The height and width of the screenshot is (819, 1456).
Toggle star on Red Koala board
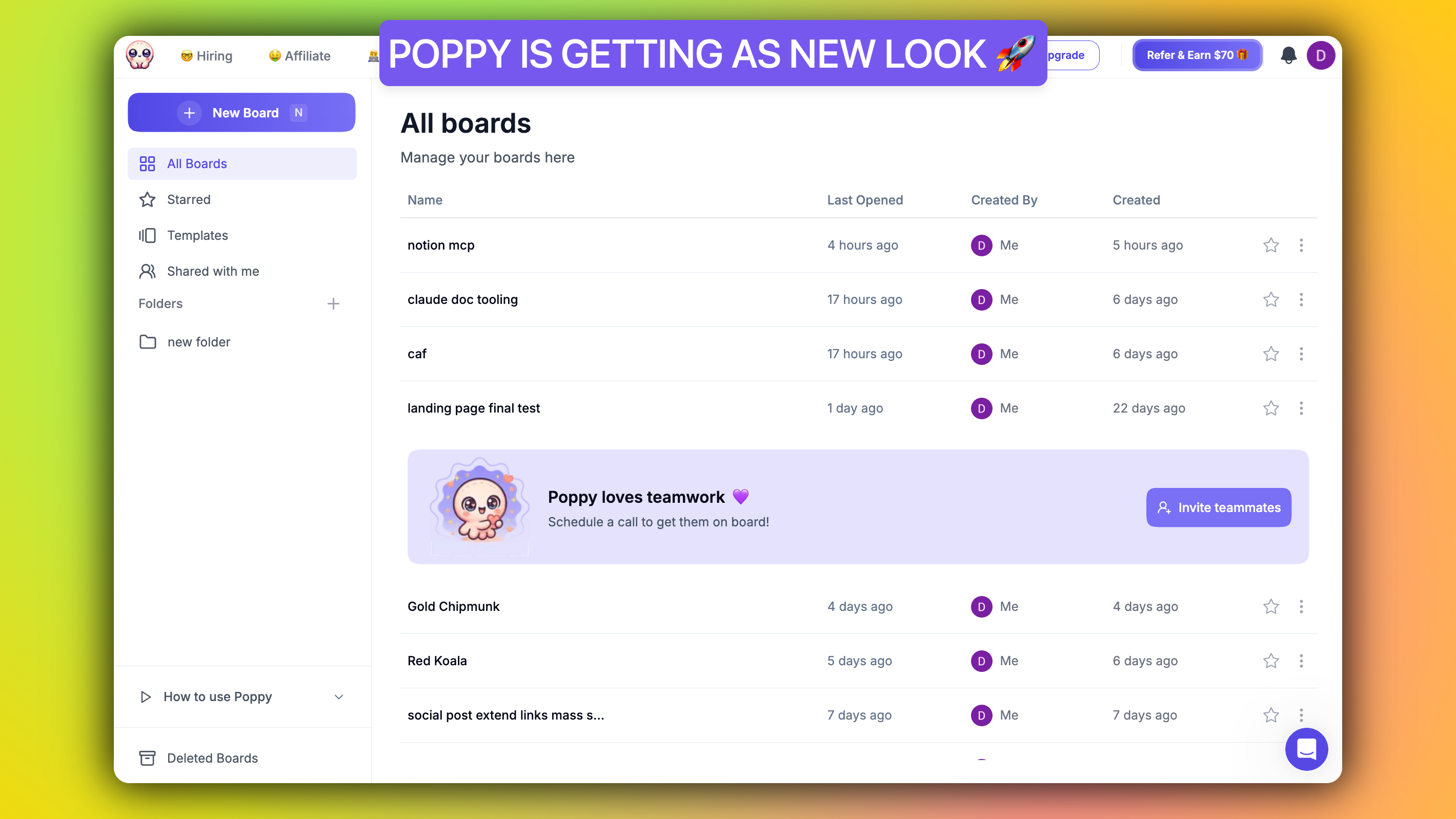(x=1270, y=661)
